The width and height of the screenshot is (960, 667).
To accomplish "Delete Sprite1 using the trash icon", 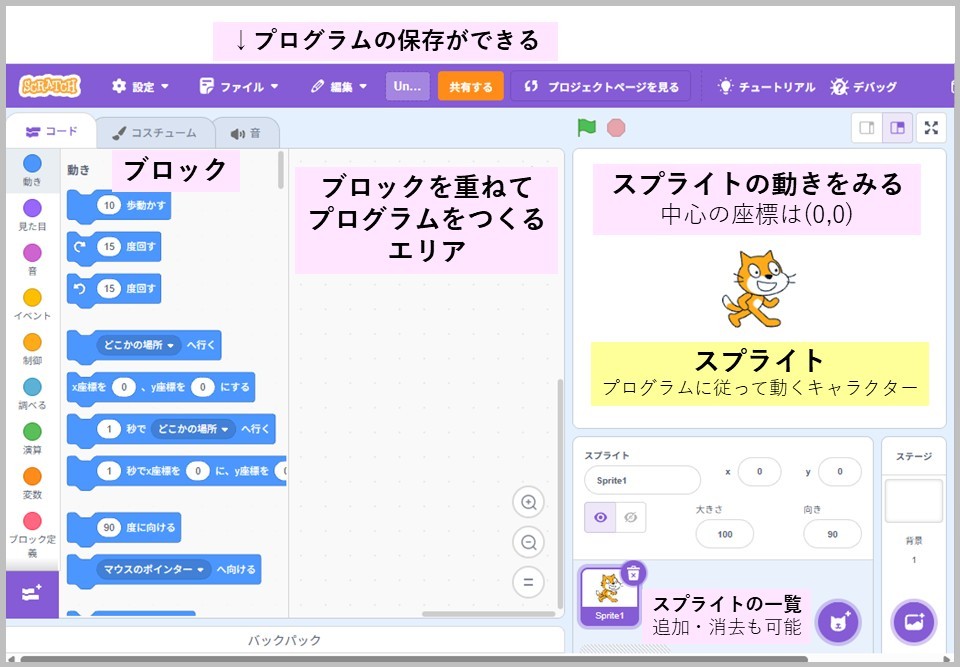I will point(633,573).
